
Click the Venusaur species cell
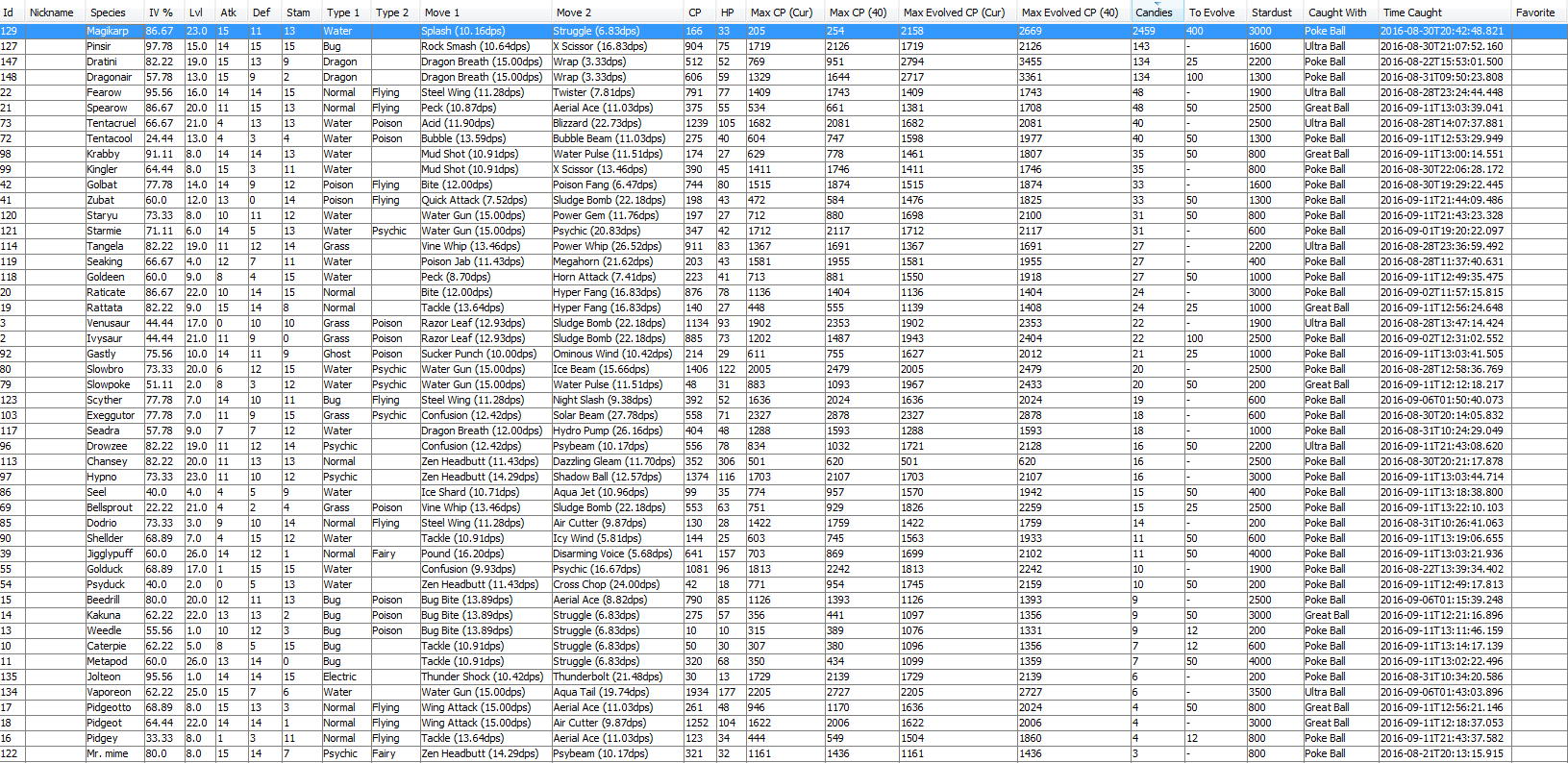(x=113, y=323)
